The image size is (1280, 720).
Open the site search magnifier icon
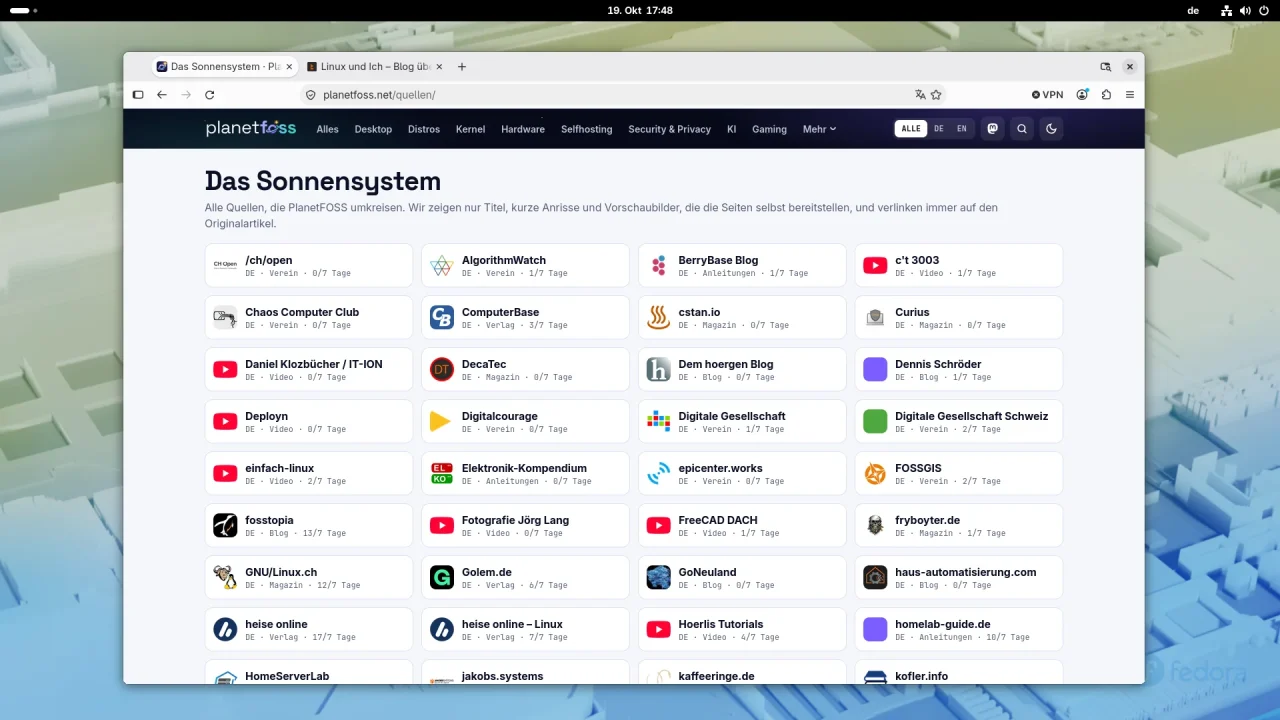pos(1022,129)
